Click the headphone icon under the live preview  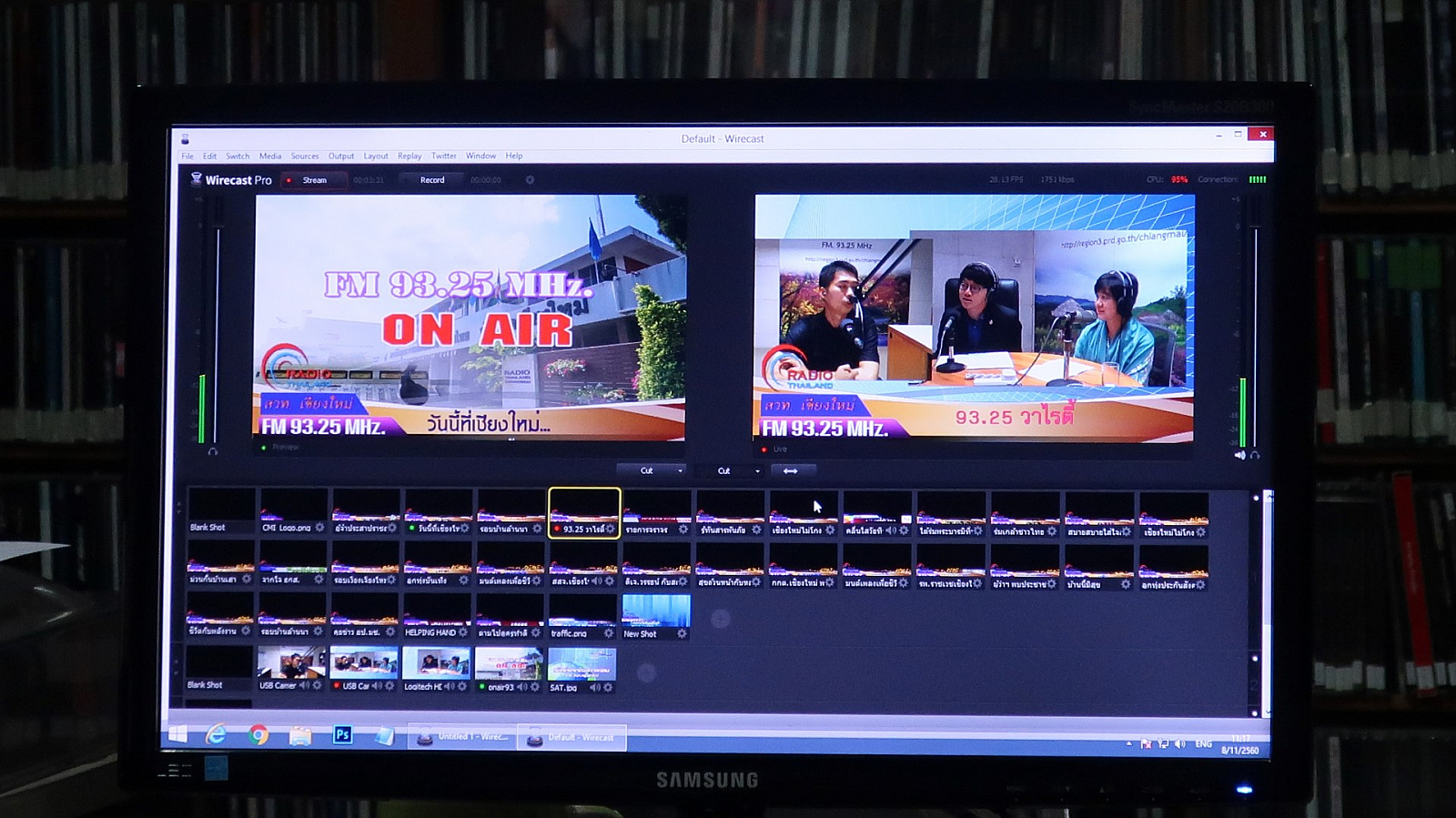[1255, 455]
